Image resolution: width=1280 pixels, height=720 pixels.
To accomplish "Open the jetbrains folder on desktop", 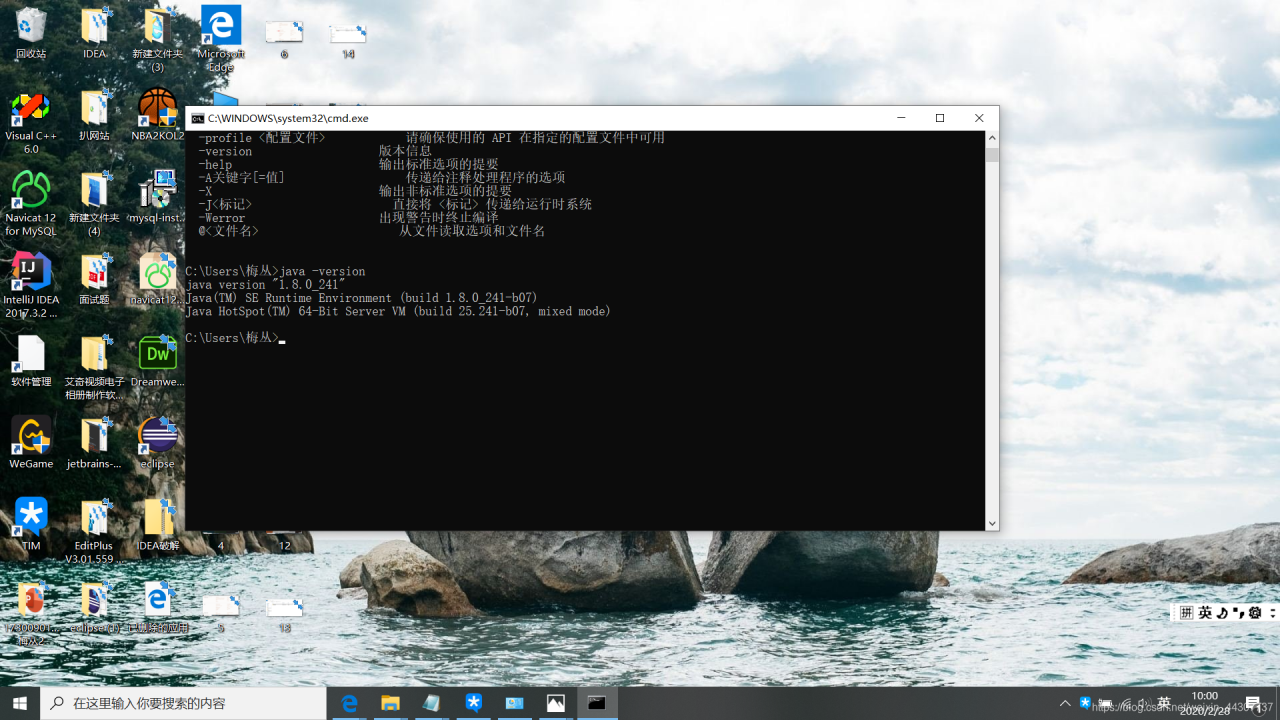I will [x=95, y=443].
